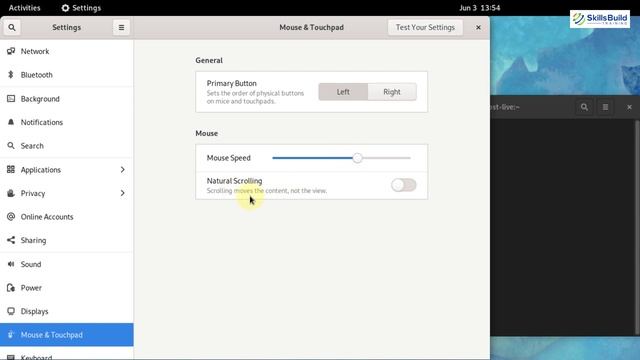
Task: Click the Test Your Settings button
Action: click(x=425, y=27)
